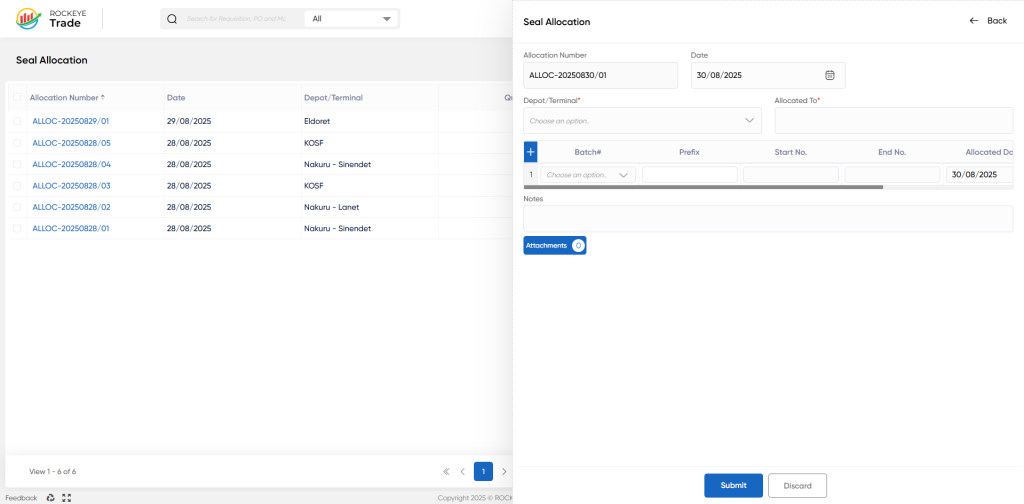Screen dimensions: 1024x504
Task: Open the calendar icon in Date field
Action: pos(829,75)
